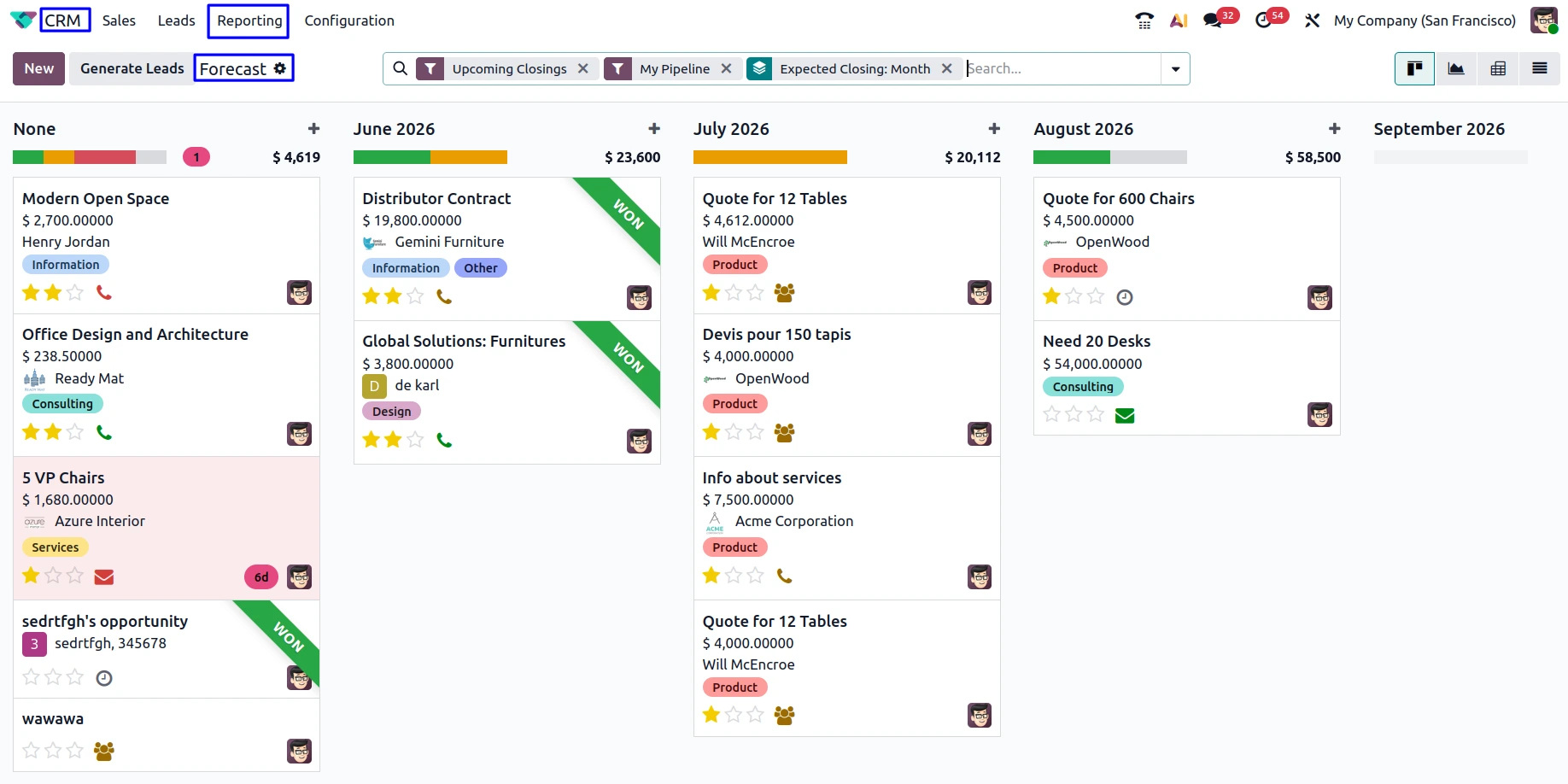Click the red 1 counter badge in None column
This screenshot has width=1568, height=784.
click(196, 157)
